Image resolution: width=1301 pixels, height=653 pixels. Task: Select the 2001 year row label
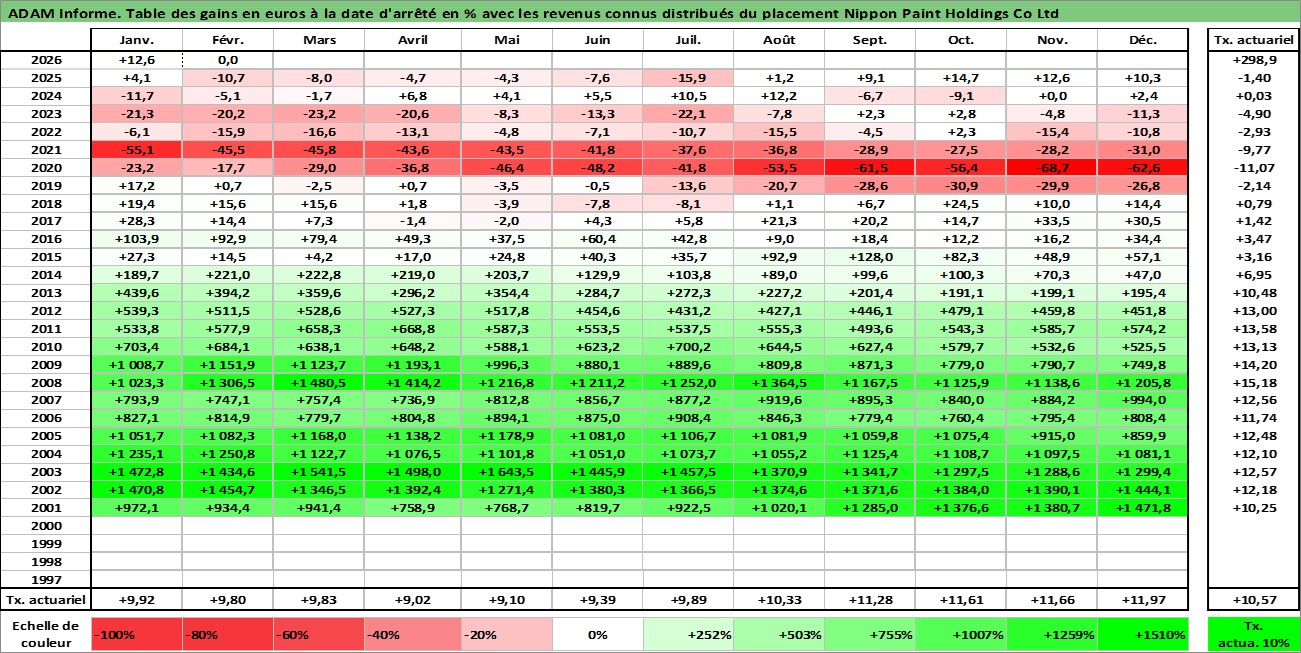coord(45,507)
